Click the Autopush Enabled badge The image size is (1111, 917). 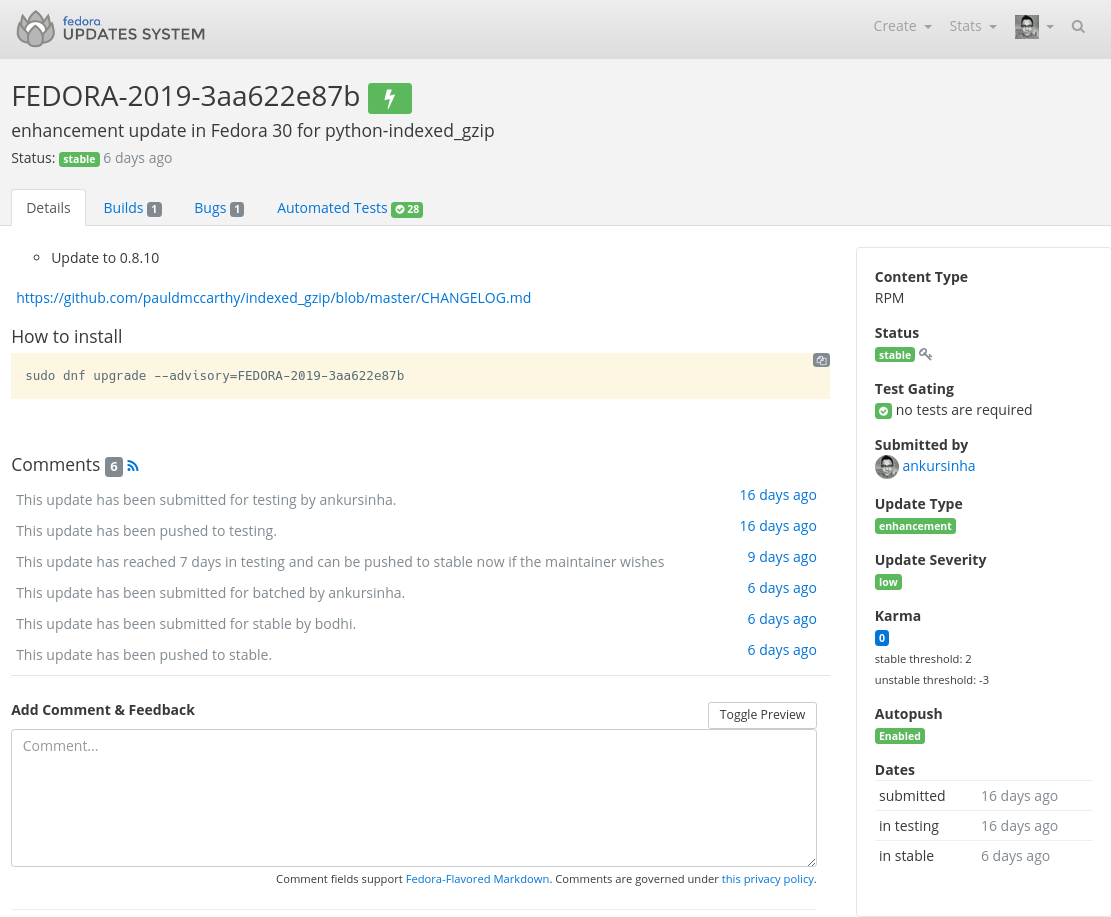900,736
